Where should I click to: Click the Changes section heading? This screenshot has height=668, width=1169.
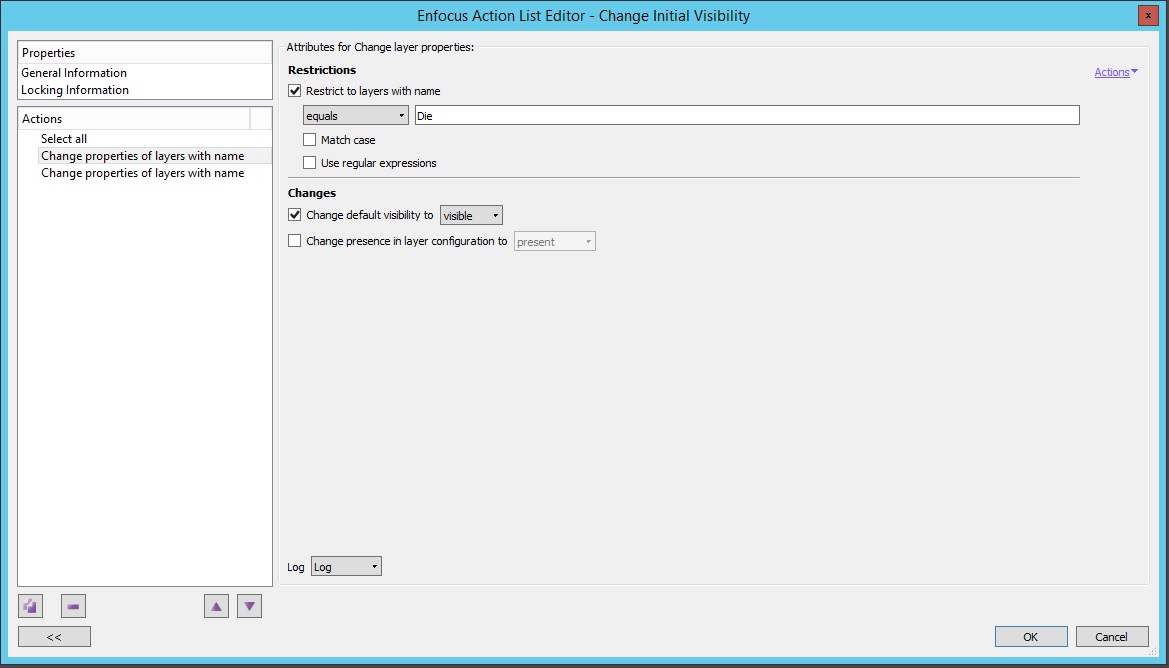[x=312, y=193]
